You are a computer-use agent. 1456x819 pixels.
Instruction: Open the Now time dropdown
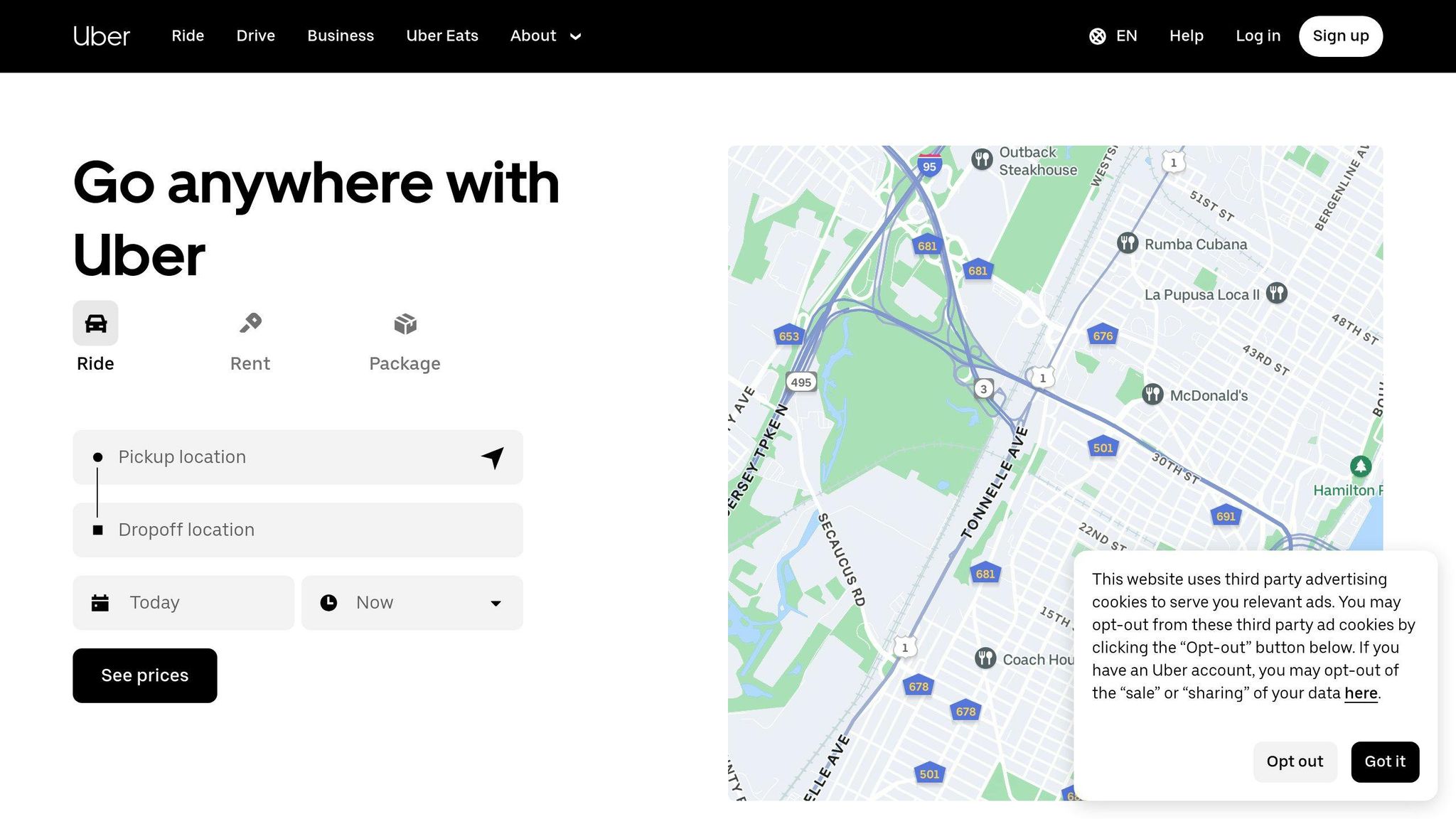pyautogui.click(x=412, y=603)
